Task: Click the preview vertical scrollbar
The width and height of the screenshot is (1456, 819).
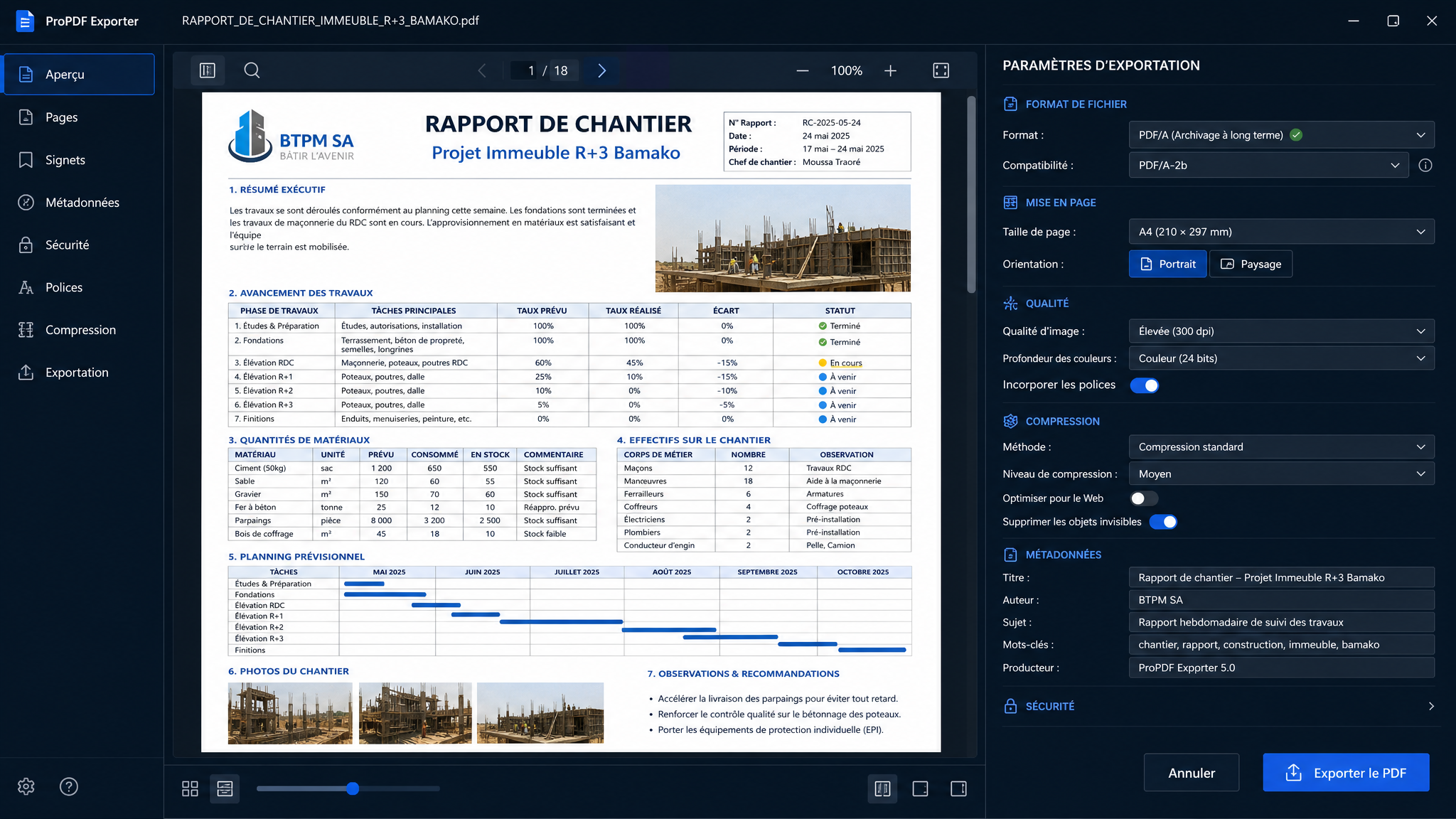Action: point(971,194)
